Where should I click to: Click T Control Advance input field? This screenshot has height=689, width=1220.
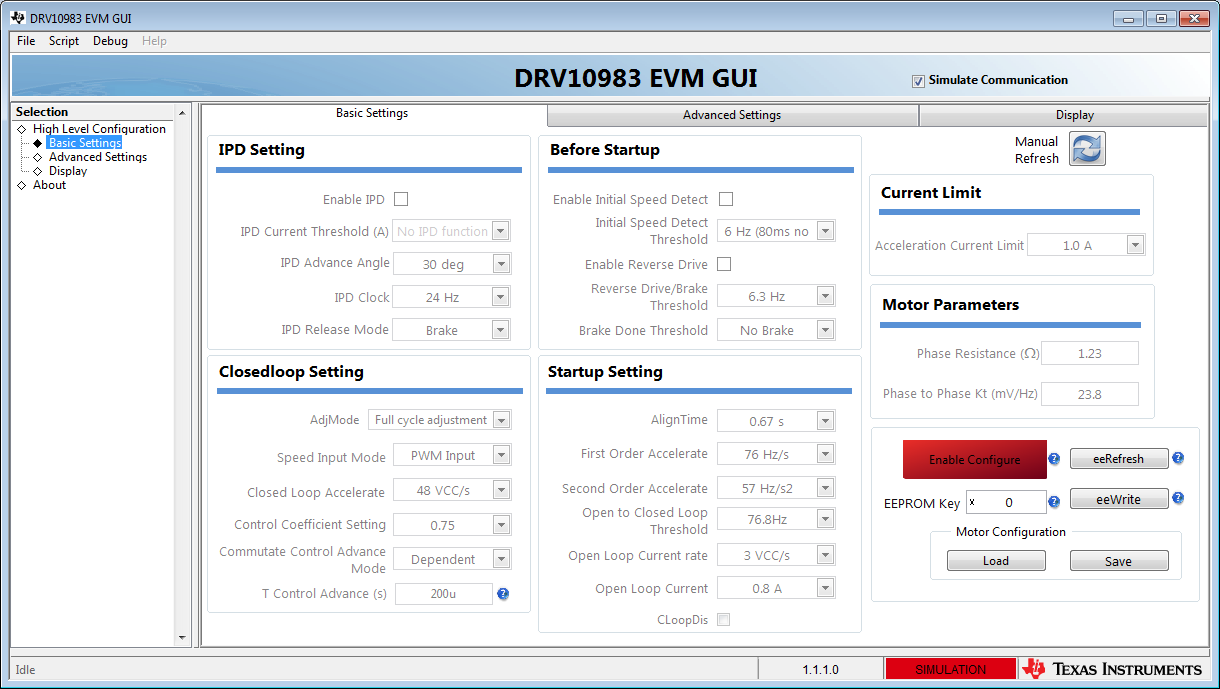(x=444, y=594)
